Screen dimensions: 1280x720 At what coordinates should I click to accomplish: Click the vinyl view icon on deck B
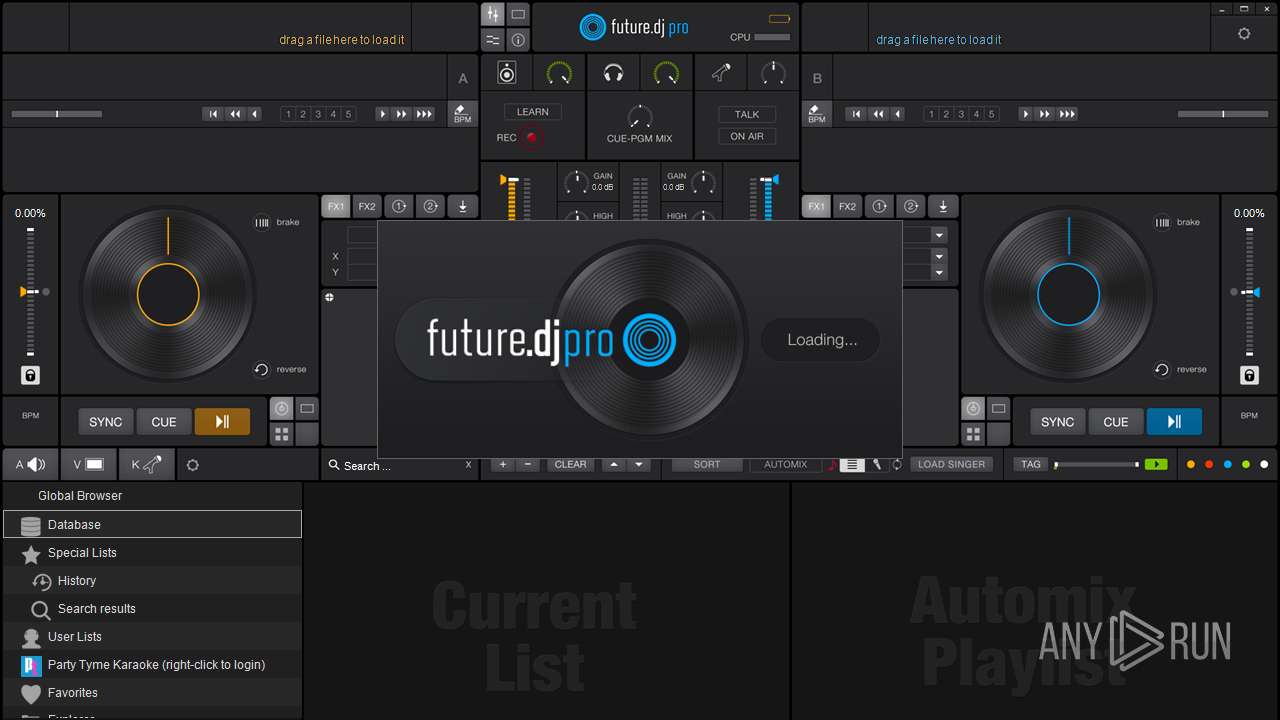pyautogui.click(x=973, y=408)
